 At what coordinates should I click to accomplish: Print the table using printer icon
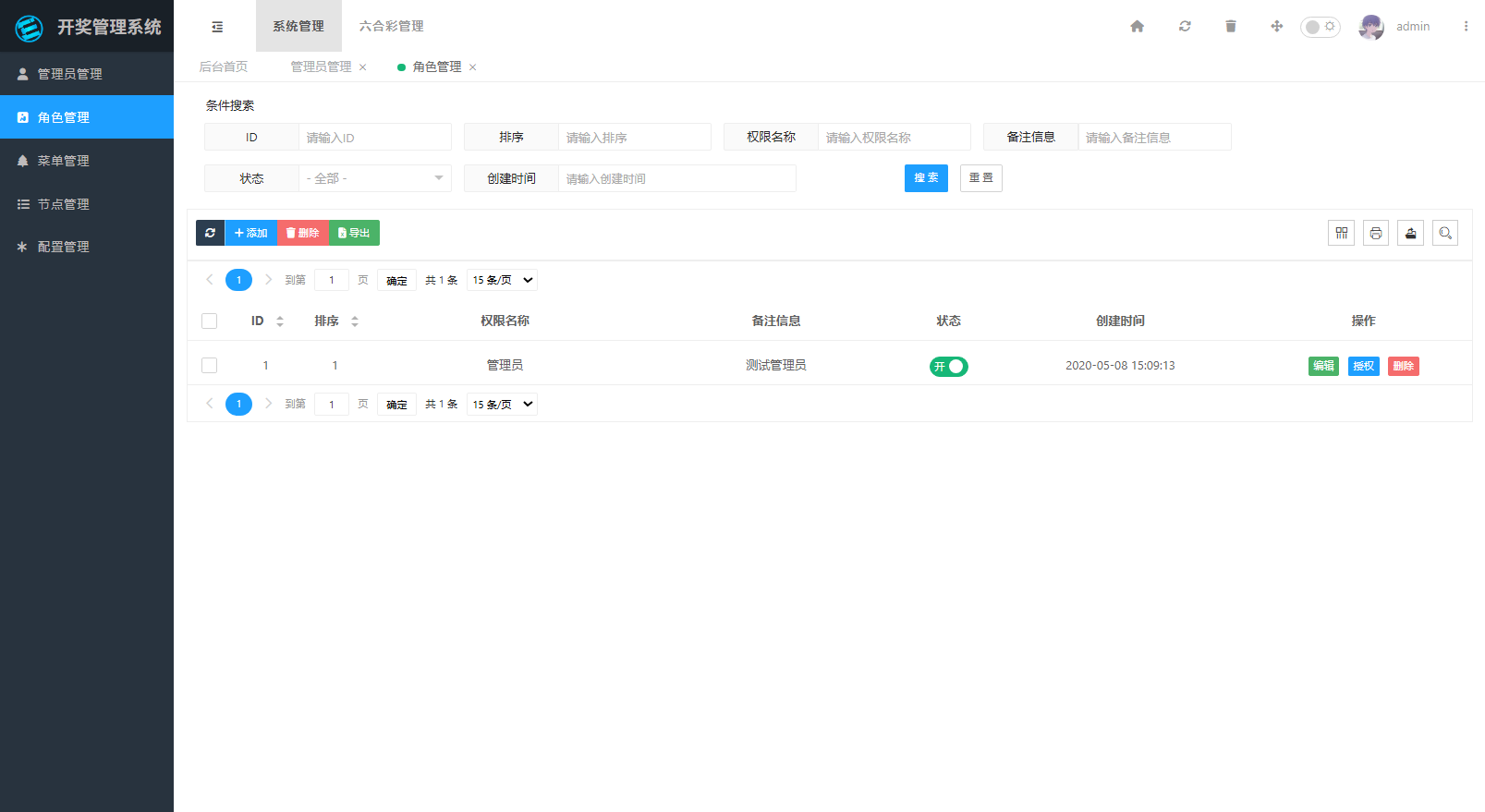click(1376, 233)
